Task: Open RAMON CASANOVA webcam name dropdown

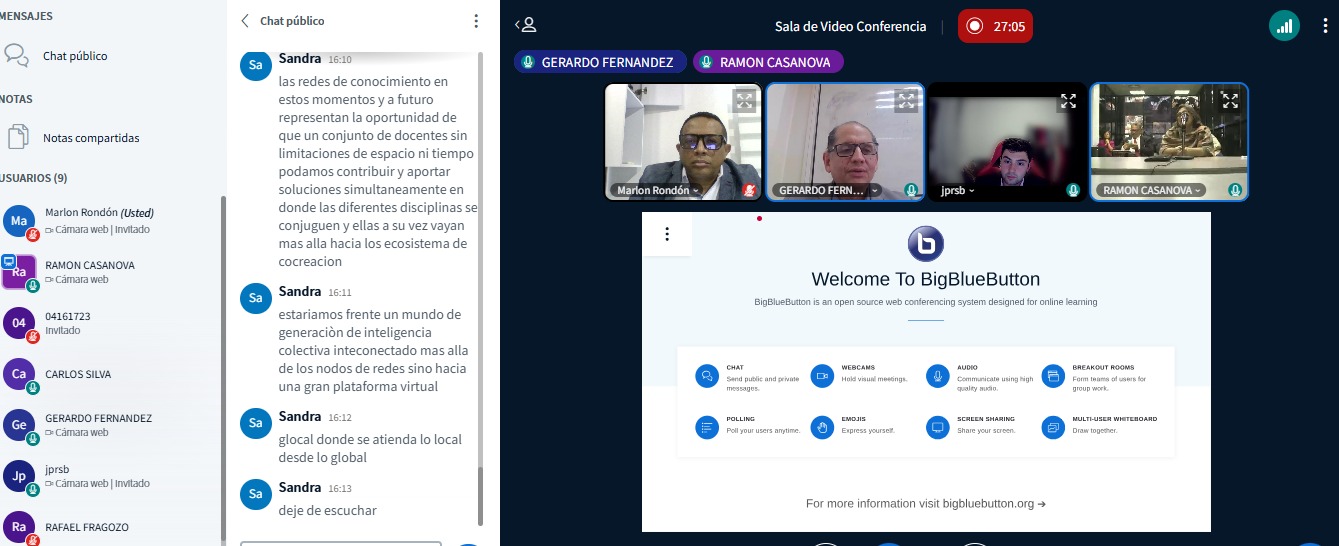Action: coord(1149,190)
